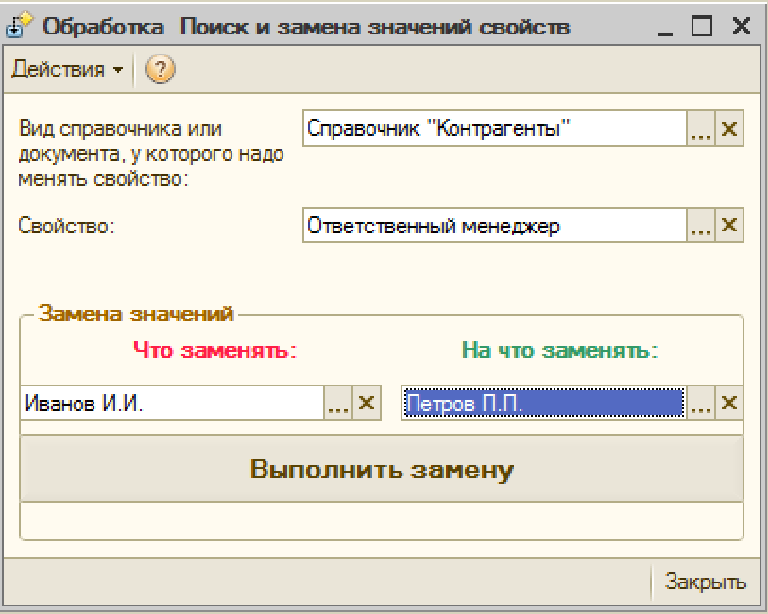Click the processing icon in the title bar

(20, 25)
